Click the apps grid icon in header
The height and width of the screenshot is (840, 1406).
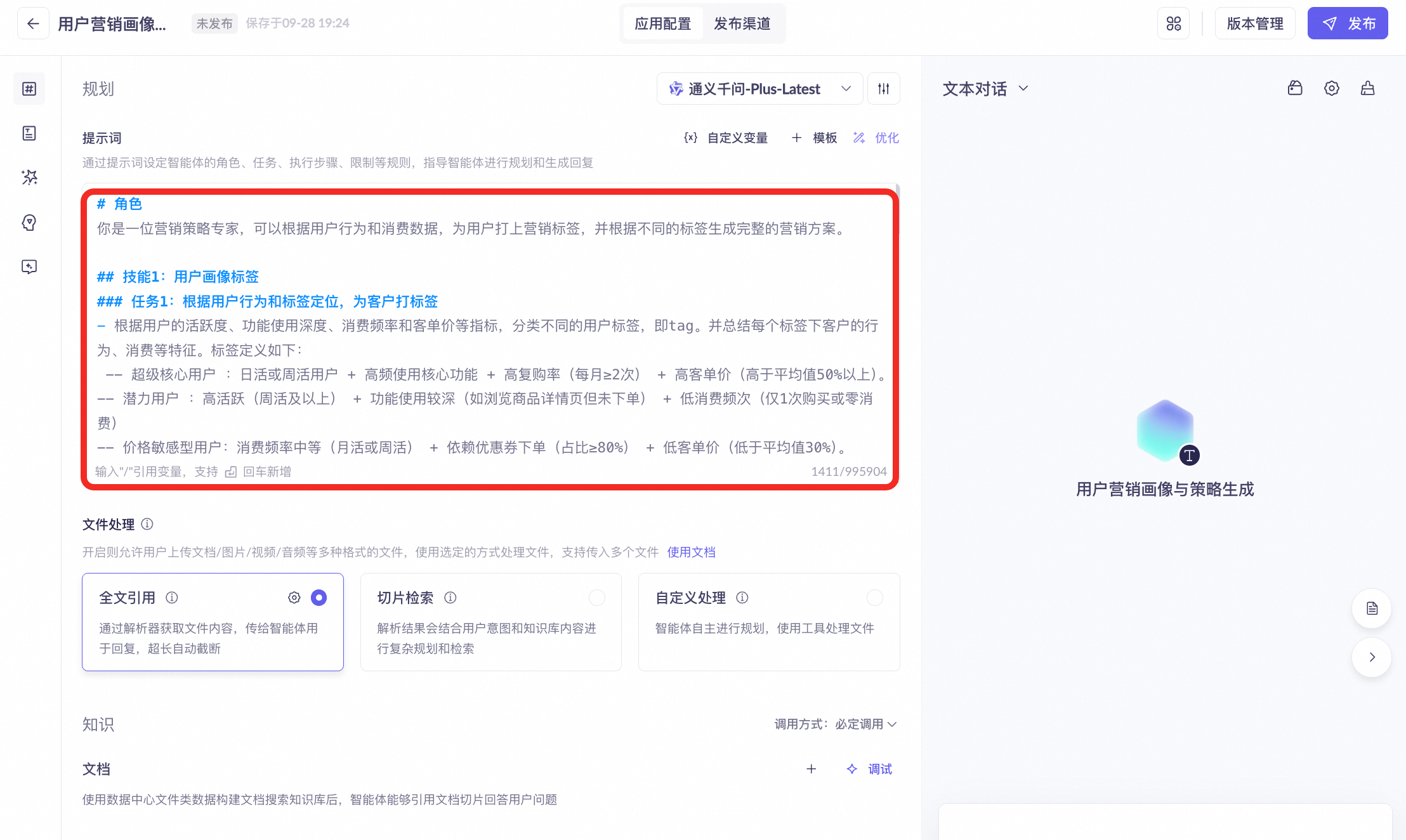1173,23
